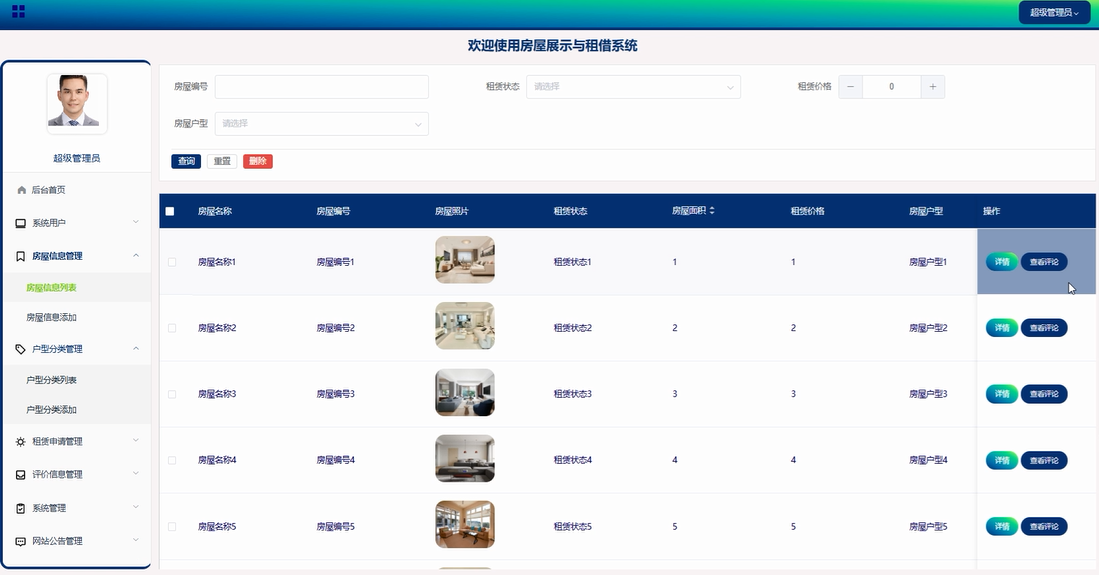This screenshot has height=575, width=1099.
Task: Click the 房屋名称5 table cell
Action: 217,526
